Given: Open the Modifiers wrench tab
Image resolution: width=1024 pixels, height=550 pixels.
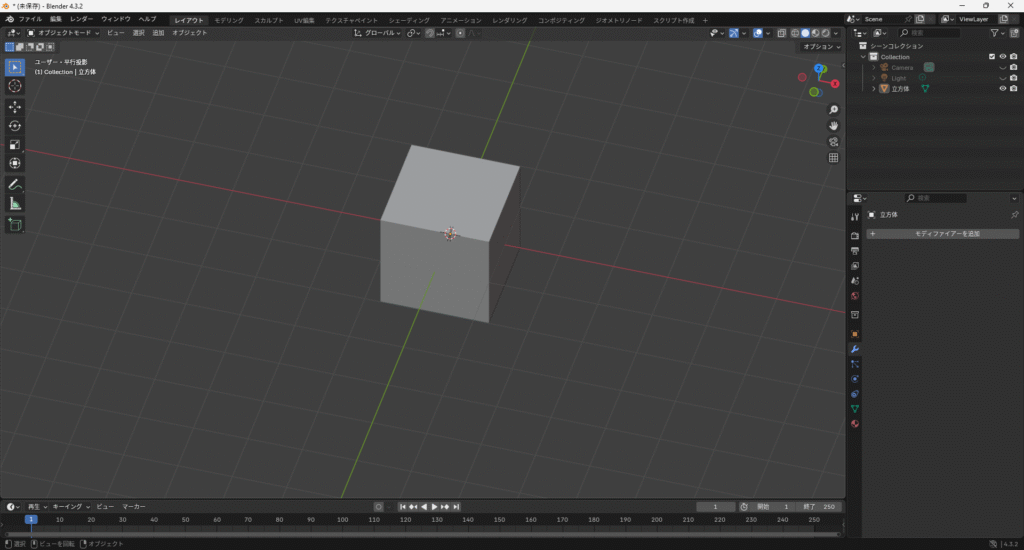Looking at the screenshot, I should (854, 349).
